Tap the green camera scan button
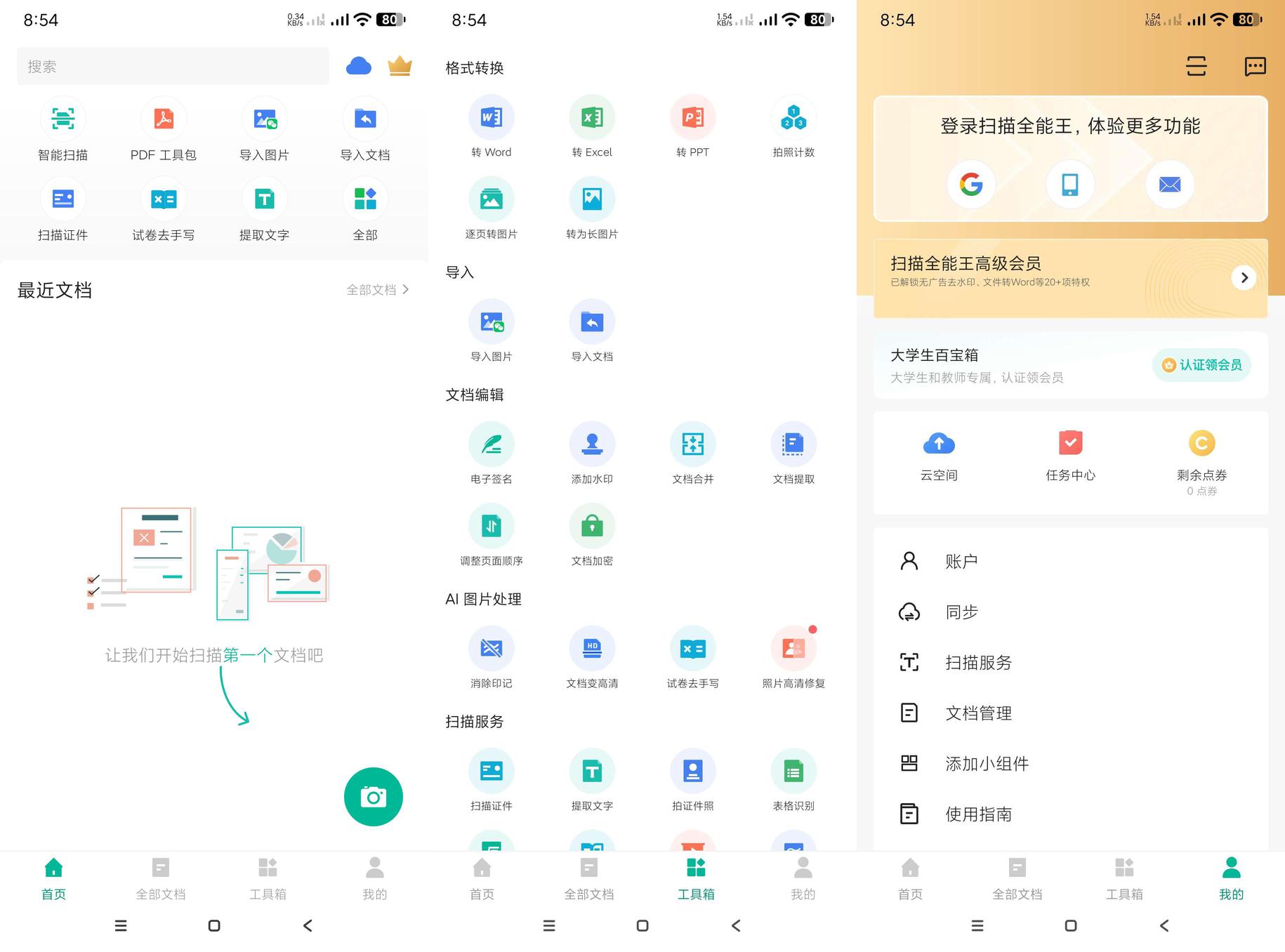1285x952 pixels. coord(373,796)
